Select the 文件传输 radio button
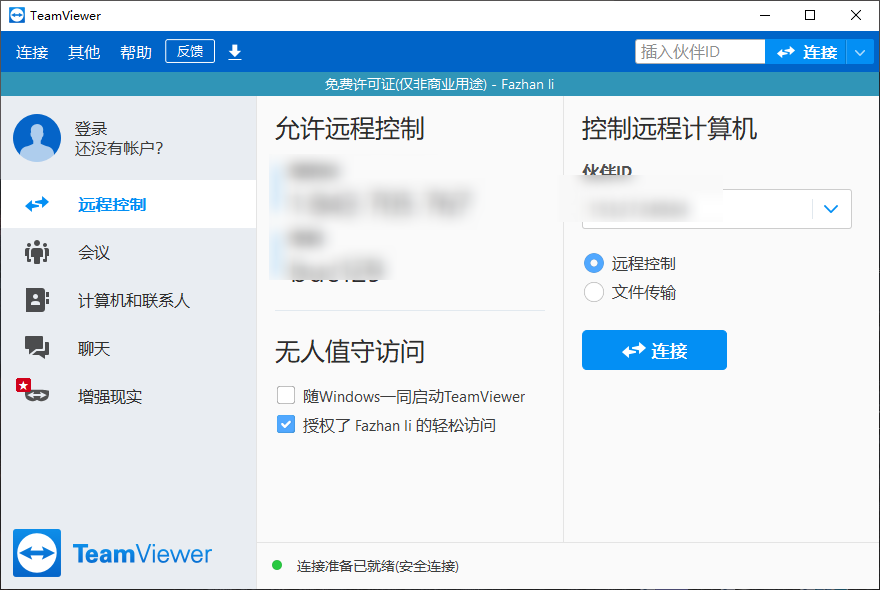The image size is (880, 590). [594, 292]
